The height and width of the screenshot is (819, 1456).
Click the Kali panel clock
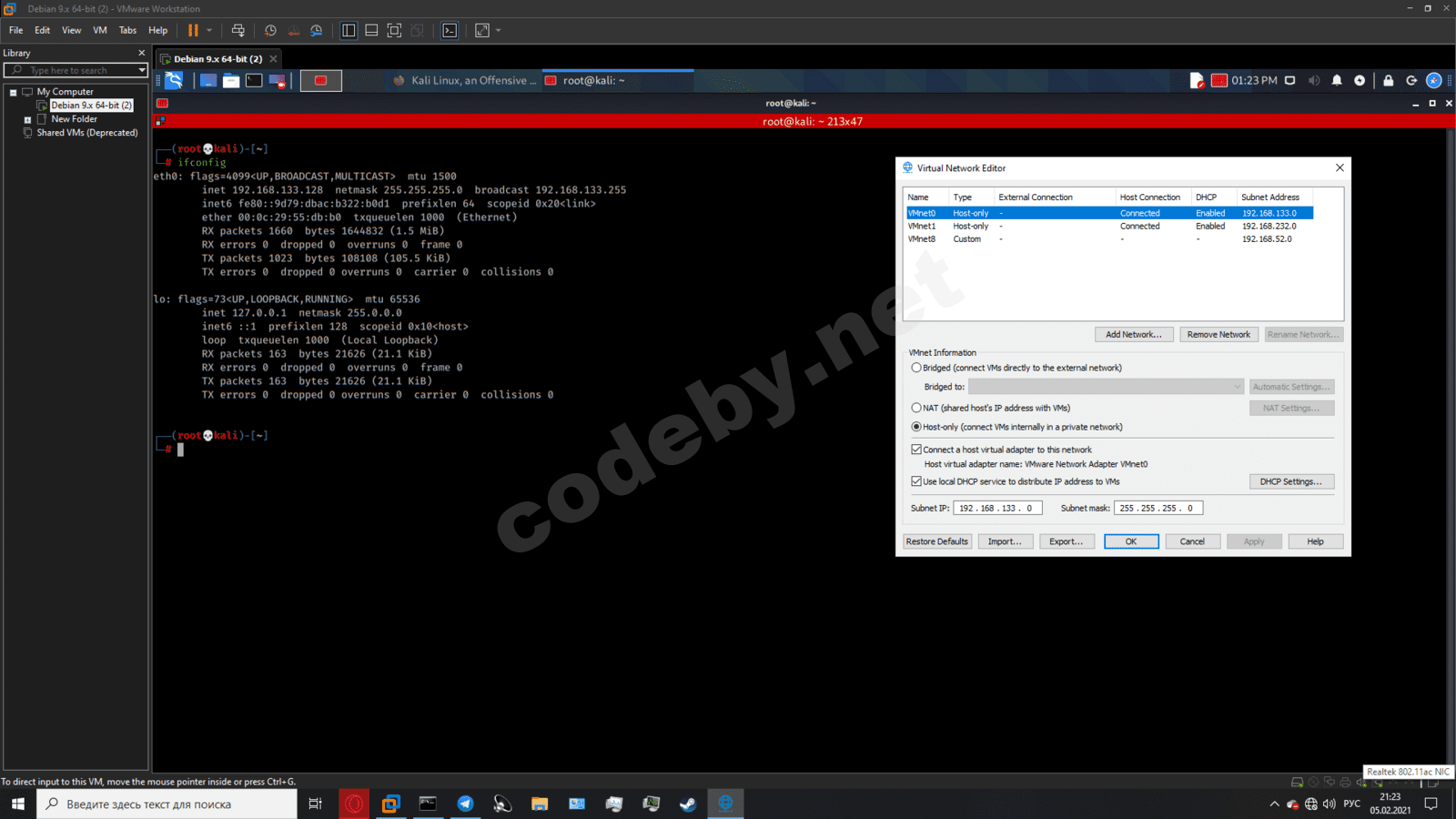tap(1254, 80)
